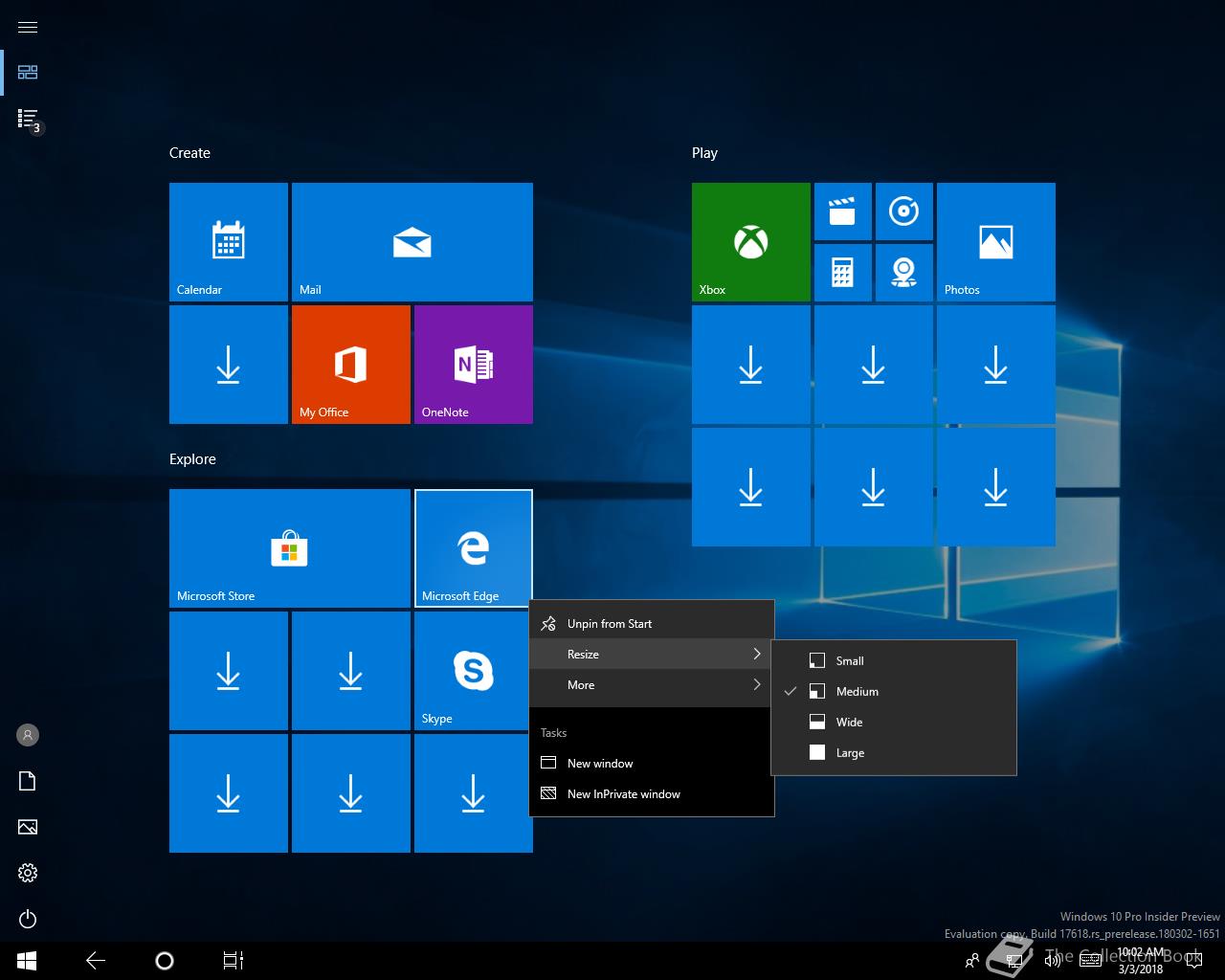Open Settings gear in Start sidebar
The height and width of the screenshot is (980, 1225).
(x=28, y=873)
